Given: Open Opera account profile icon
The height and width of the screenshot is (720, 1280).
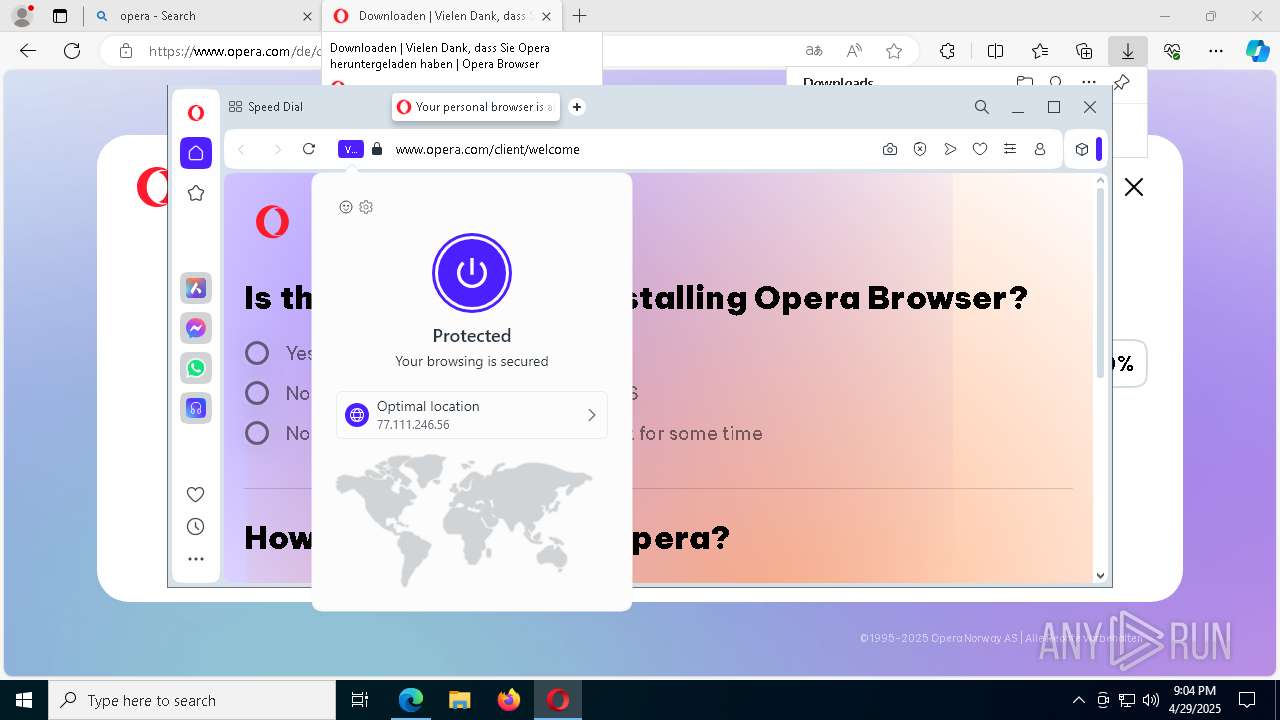Looking at the screenshot, I should (x=1040, y=149).
